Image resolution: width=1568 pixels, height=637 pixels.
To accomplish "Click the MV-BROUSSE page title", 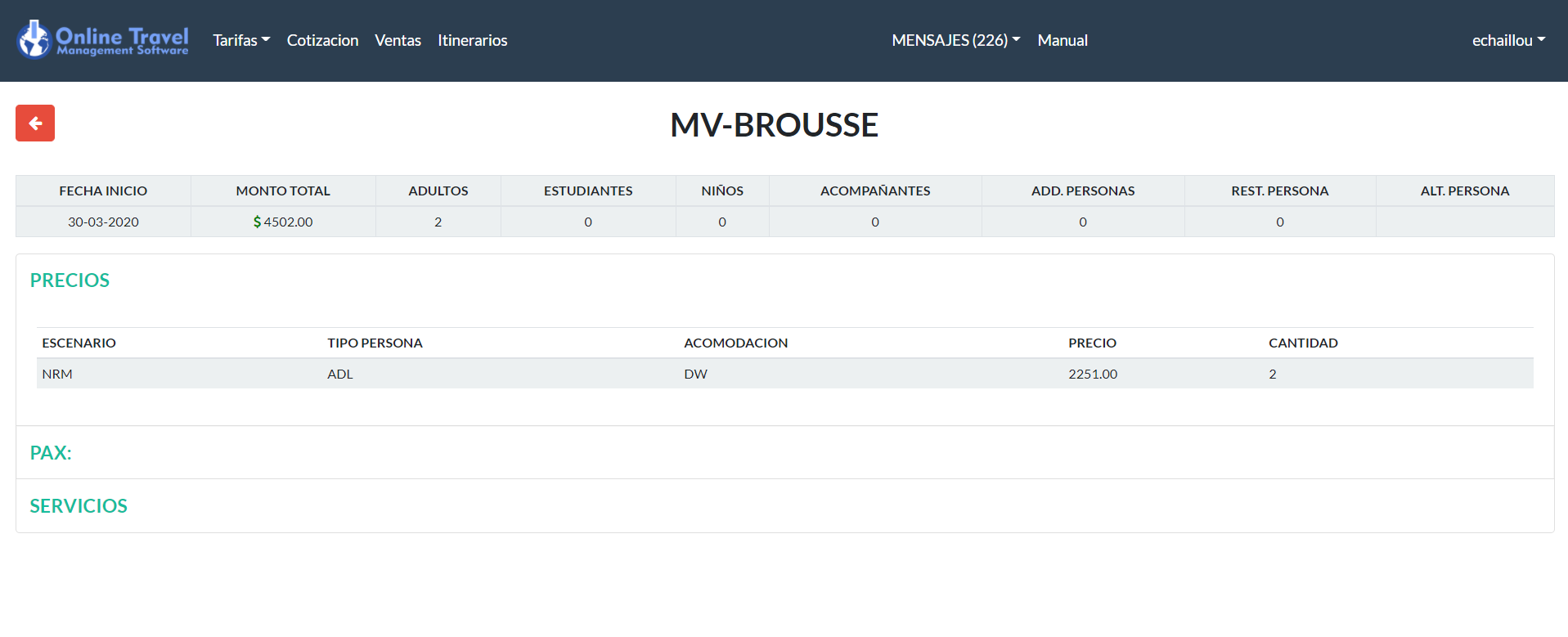I will [x=774, y=125].
